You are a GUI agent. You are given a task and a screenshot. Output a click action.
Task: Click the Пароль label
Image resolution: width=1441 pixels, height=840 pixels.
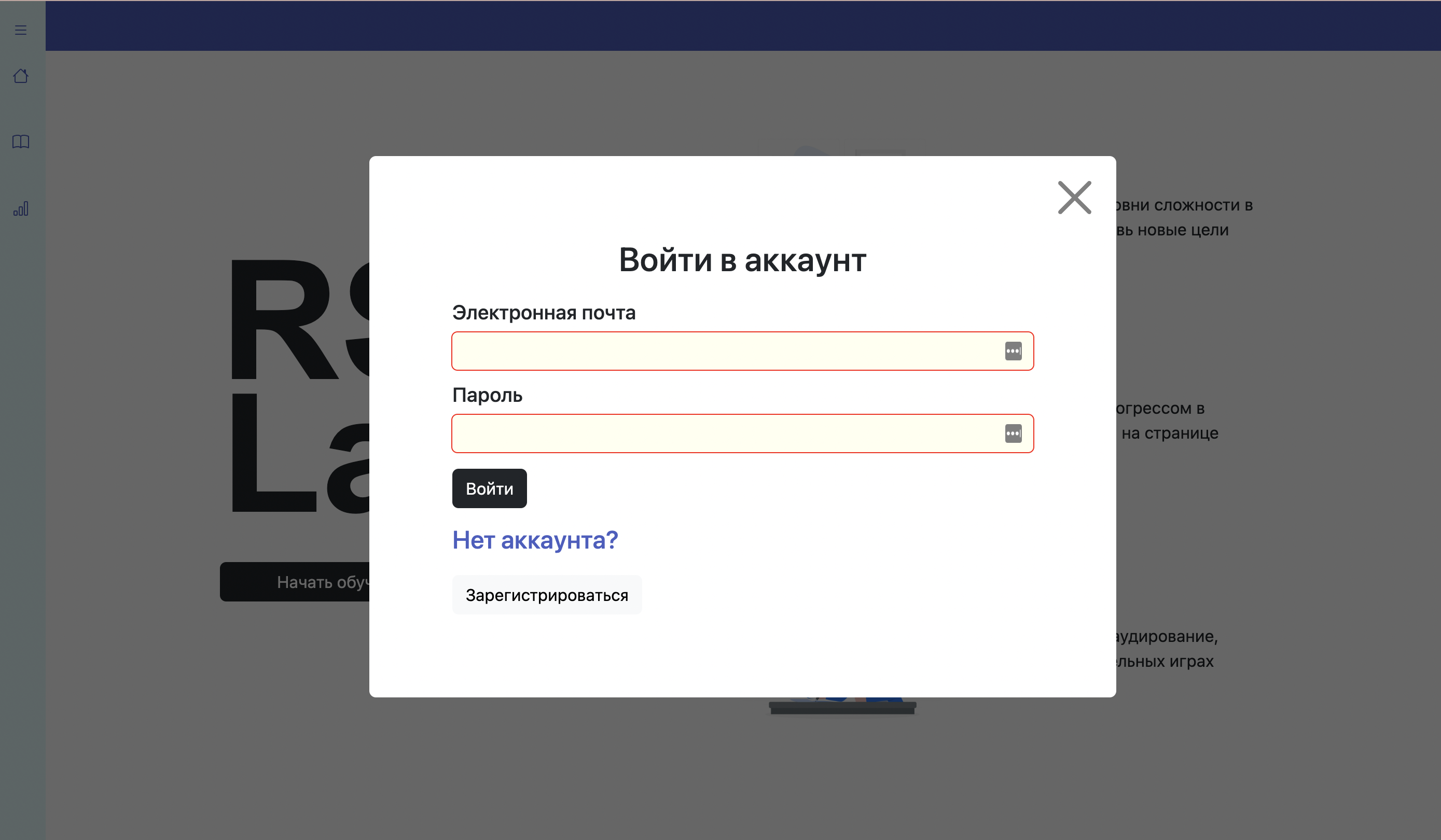point(487,395)
